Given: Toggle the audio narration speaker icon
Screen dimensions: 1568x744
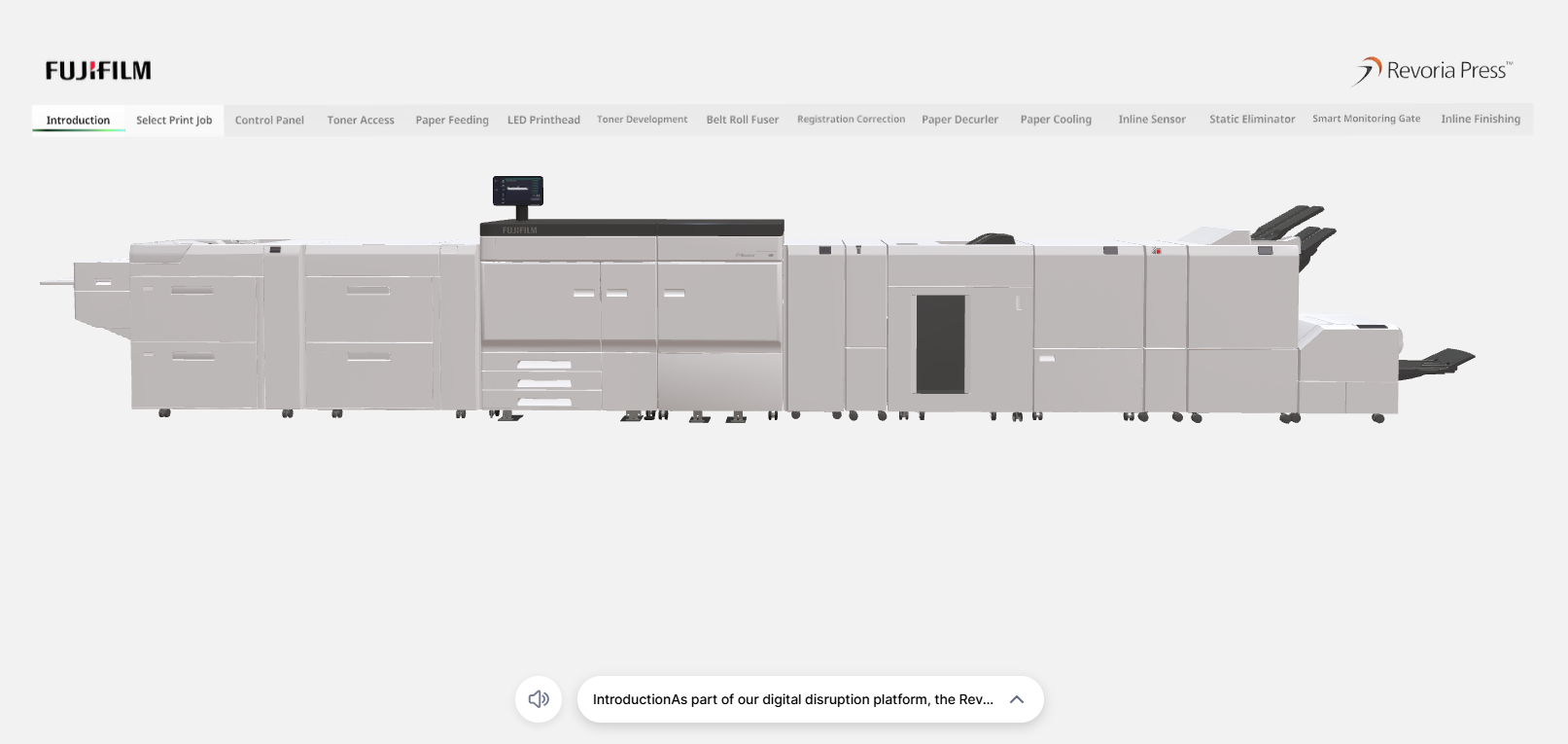Looking at the screenshot, I should [539, 699].
